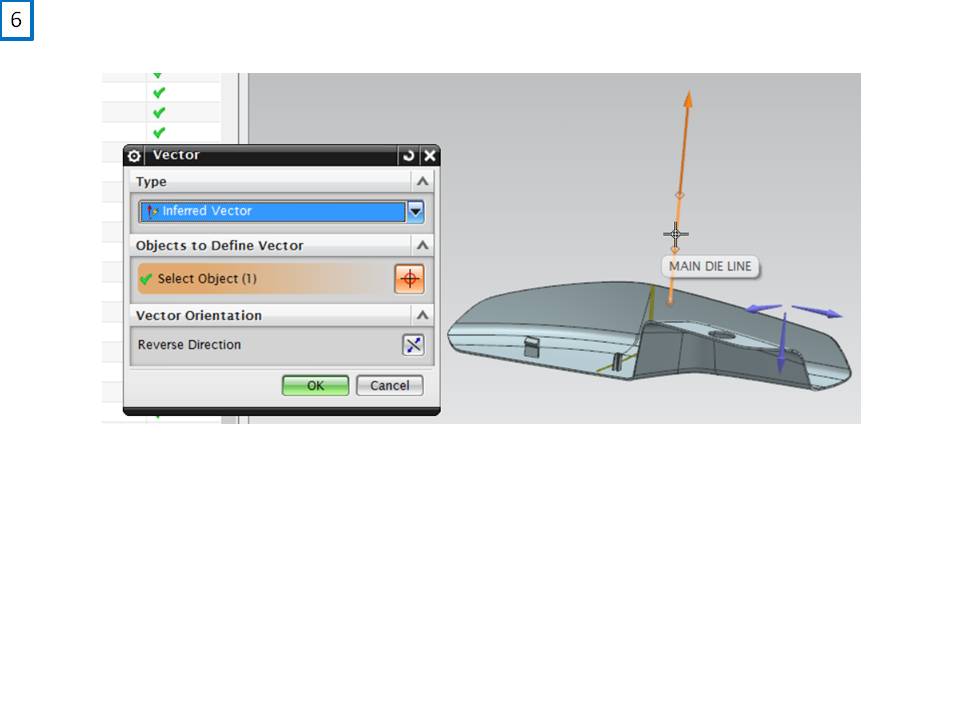Click the orange vector arrow head
This screenshot has width=960, height=720.
tap(688, 99)
